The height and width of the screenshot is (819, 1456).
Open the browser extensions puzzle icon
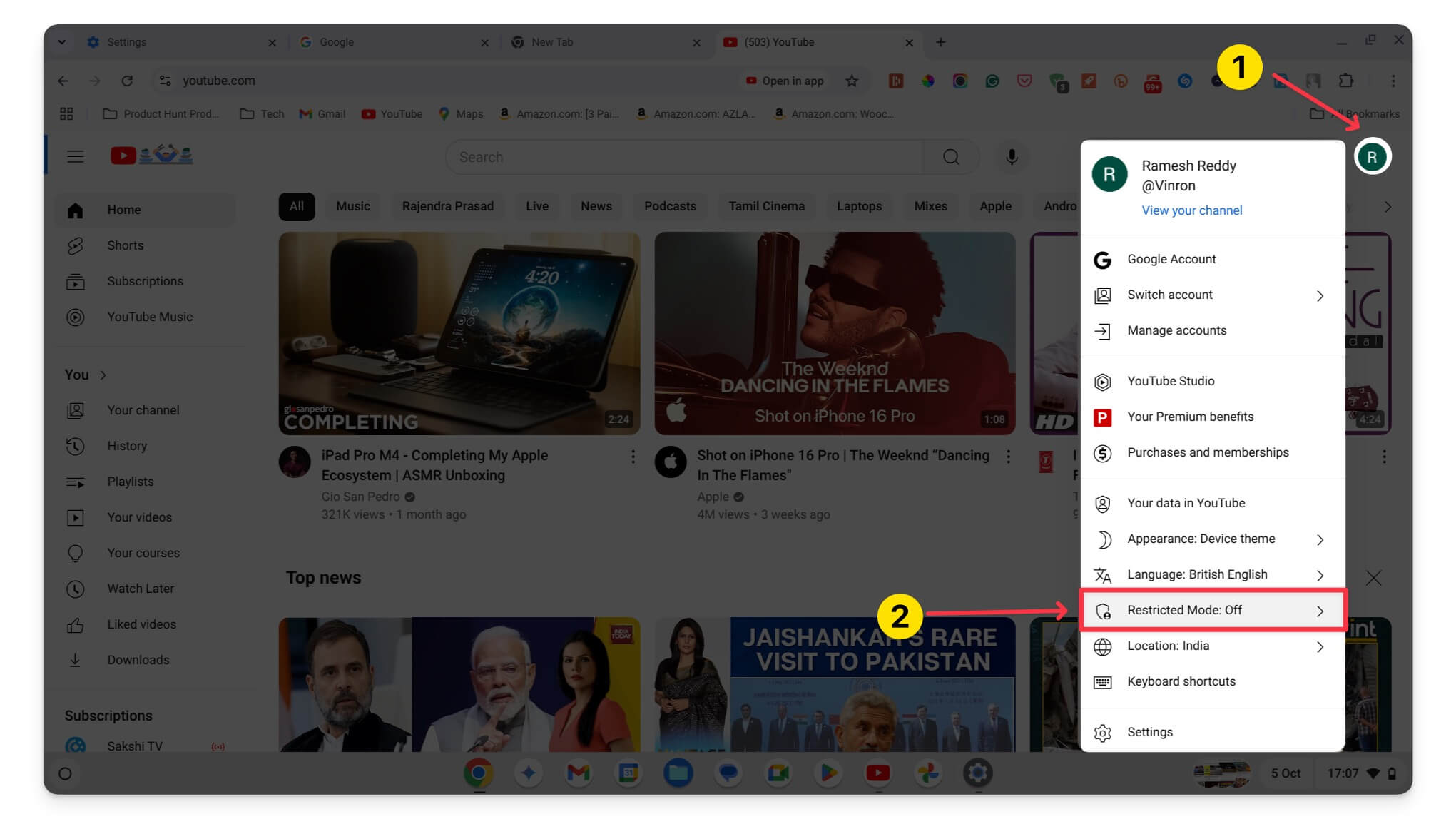1345,81
